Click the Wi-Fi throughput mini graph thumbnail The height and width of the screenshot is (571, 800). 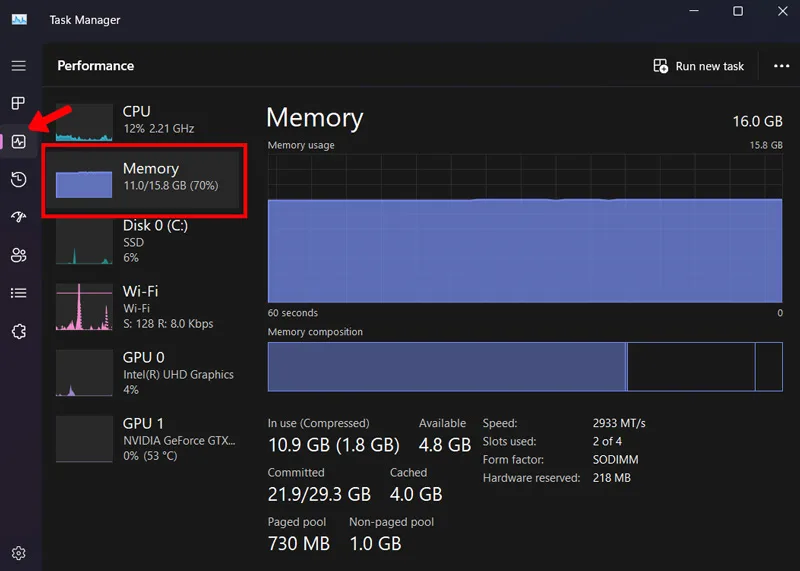[x=84, y=307]
